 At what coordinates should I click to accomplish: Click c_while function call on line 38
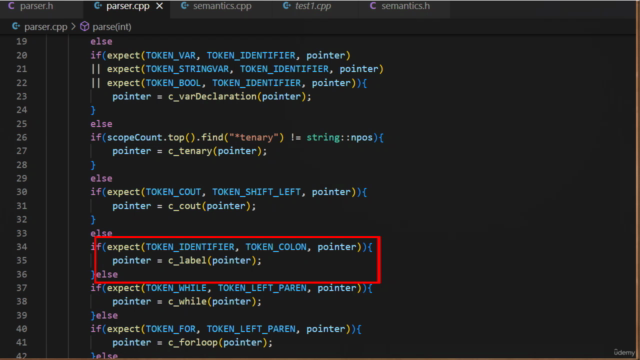[187, 302]
